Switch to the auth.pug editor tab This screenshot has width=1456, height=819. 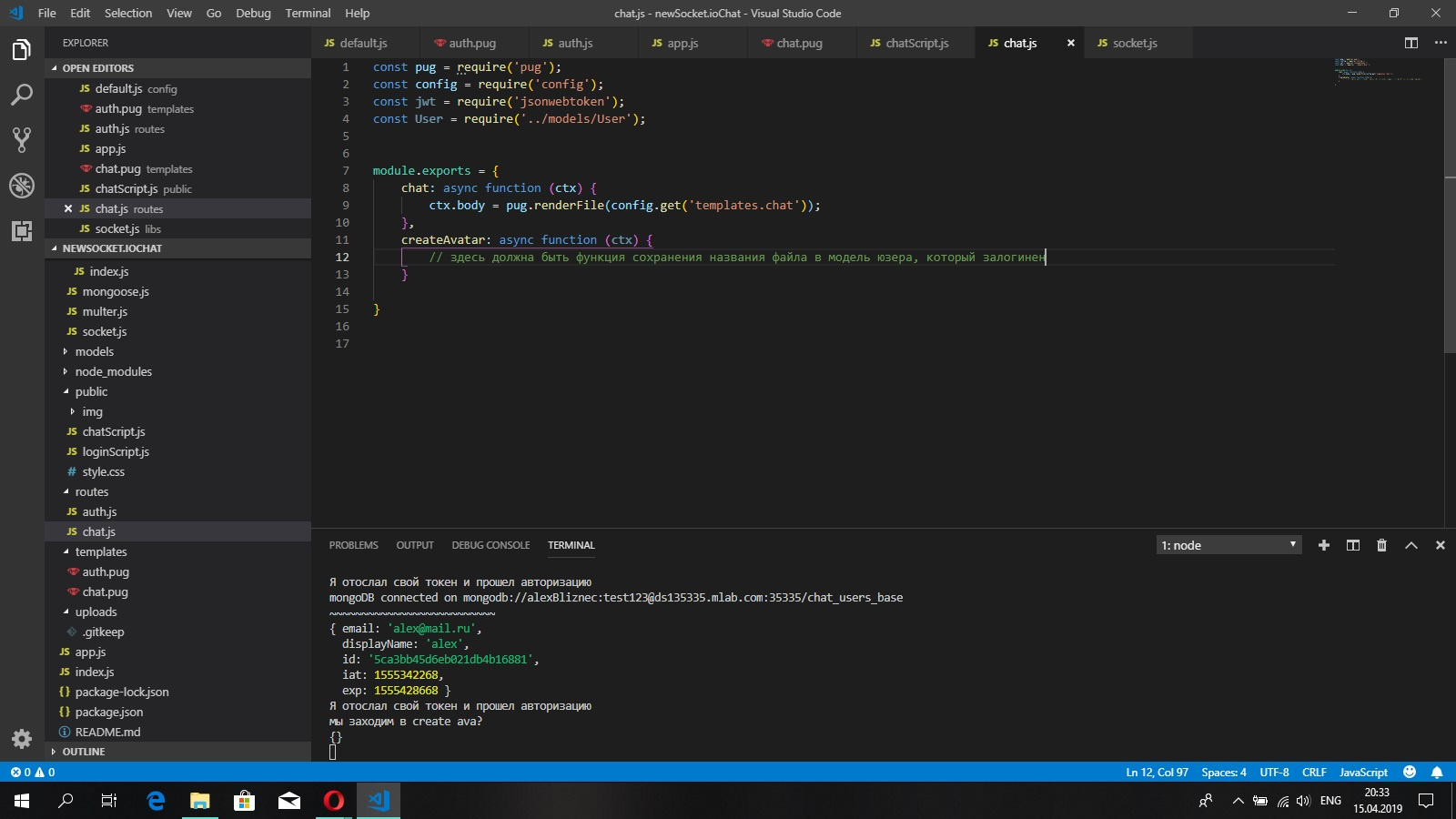tap(474, 43)
